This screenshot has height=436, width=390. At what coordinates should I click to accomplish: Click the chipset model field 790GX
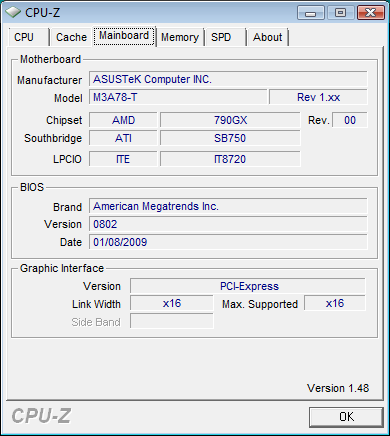pyautogui.click(x=230, y=120)
